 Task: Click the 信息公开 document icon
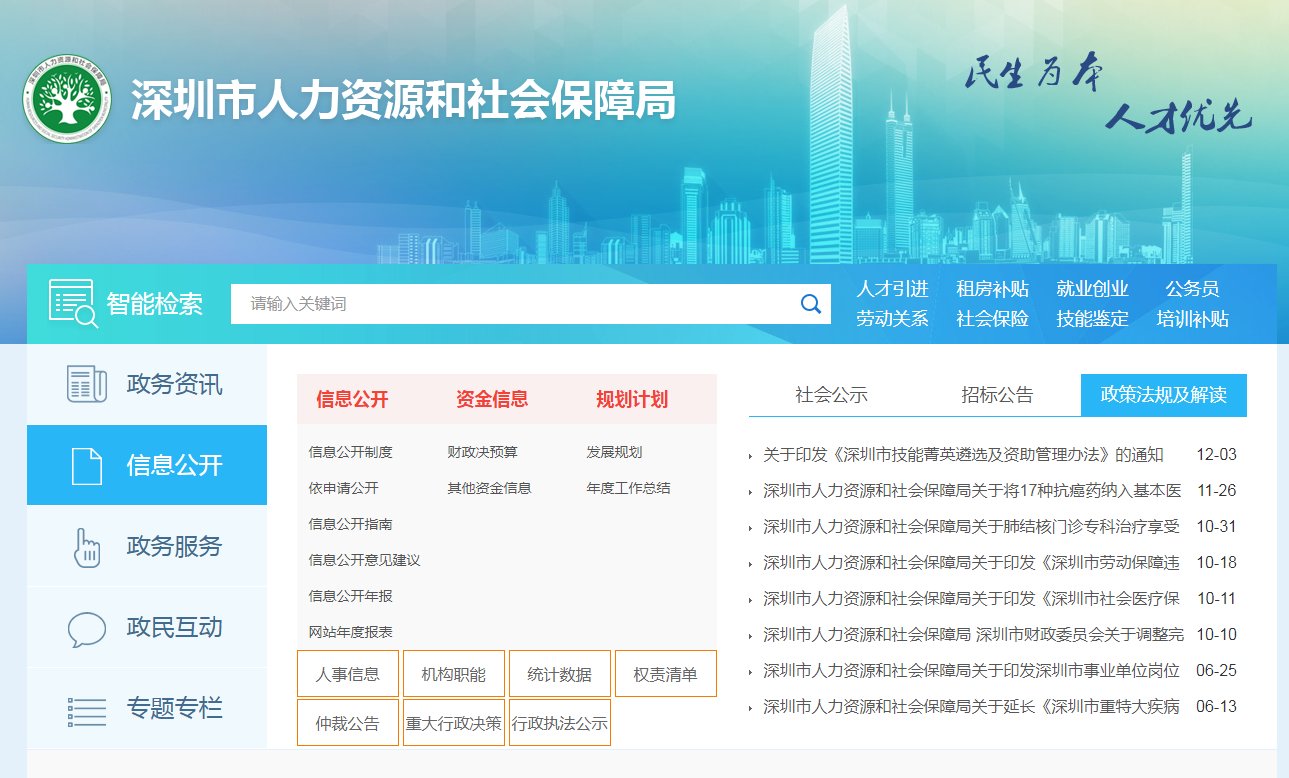click(x=87, y=466)
